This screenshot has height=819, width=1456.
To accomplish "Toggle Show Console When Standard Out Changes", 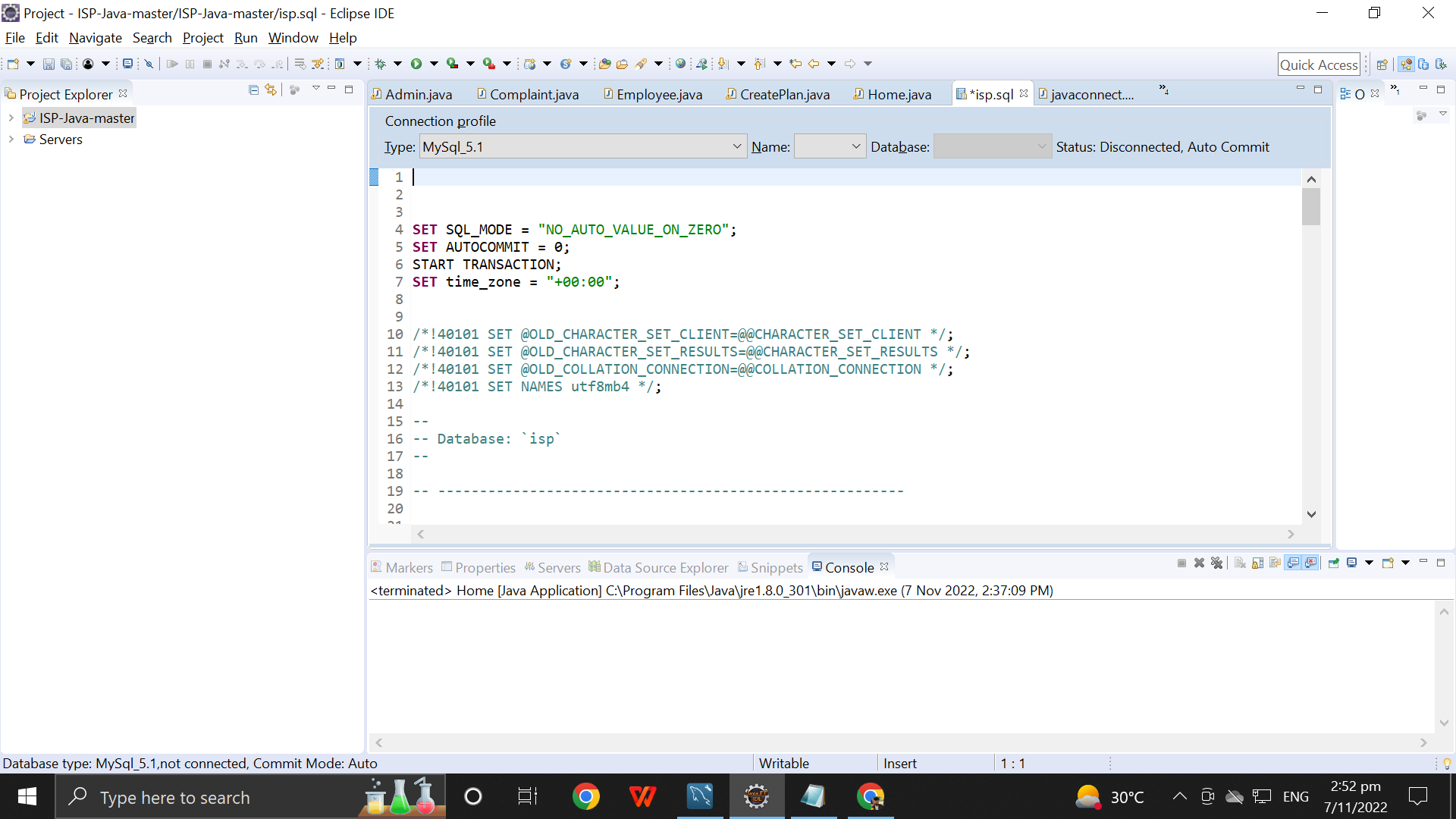I will click(1294, 563).
